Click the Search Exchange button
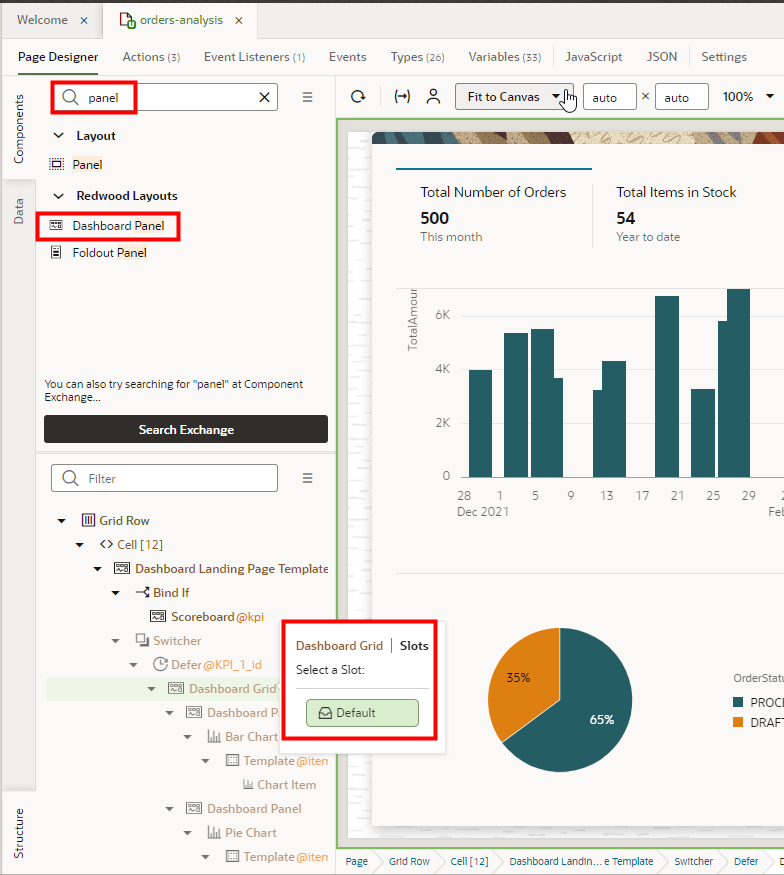 [186, 429]
